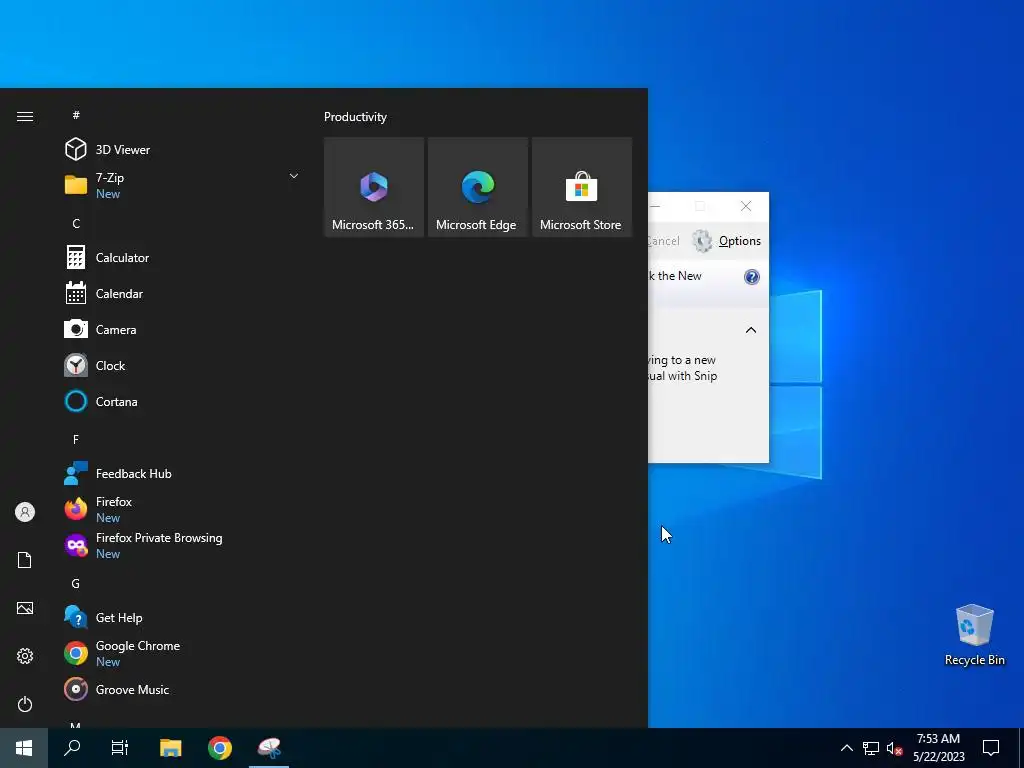
Task: Open Pictures from the Start sidebar
Action: click(25, 608)
